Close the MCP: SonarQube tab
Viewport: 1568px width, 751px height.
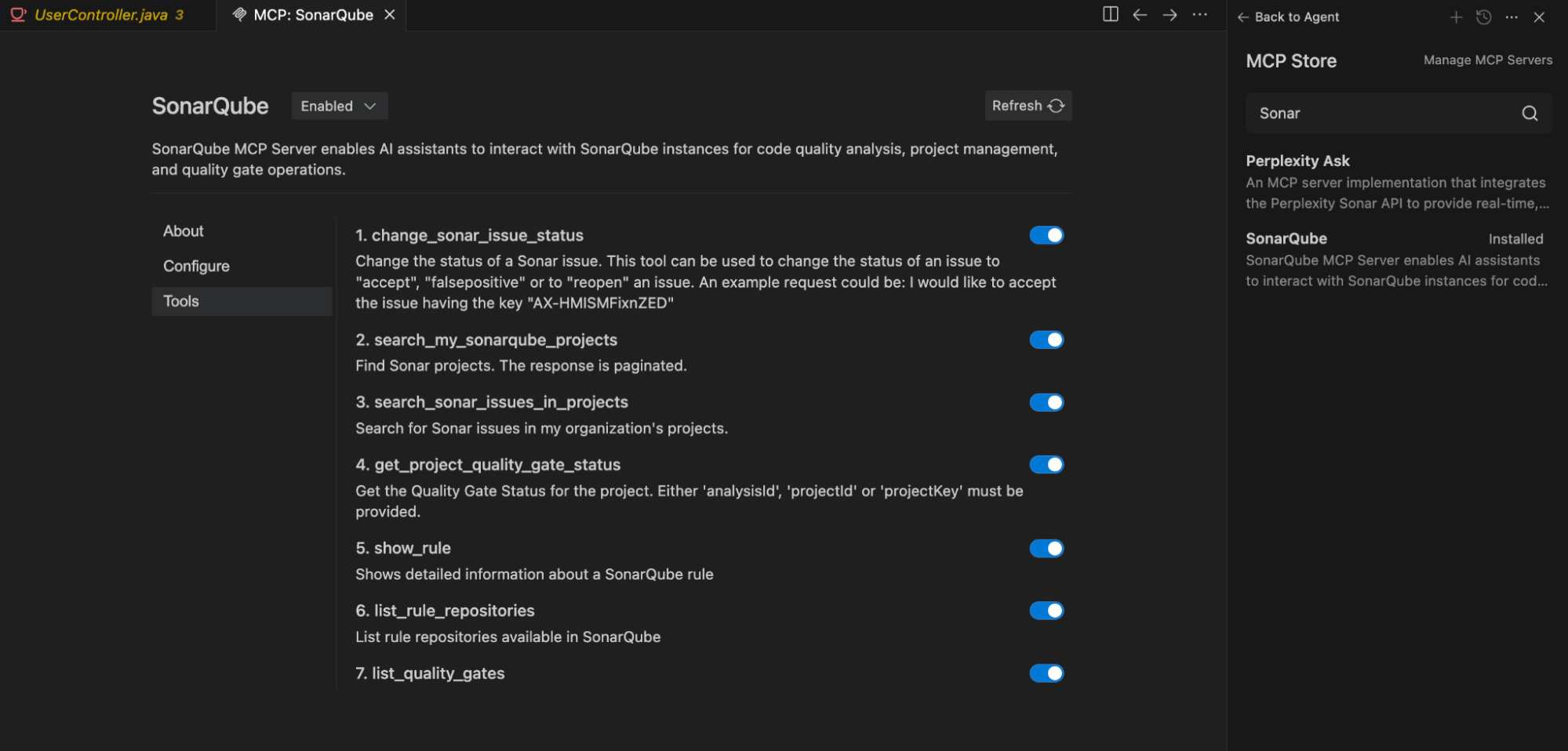click(x=390, y=15)
